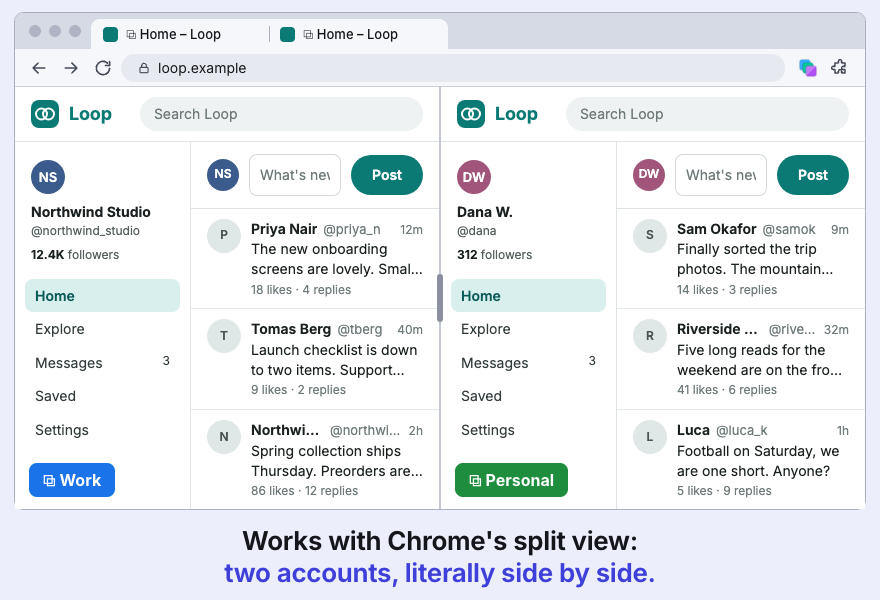The height and width of the screenshot is (600, 880).
Task: Open Luca's L avatar
Action: pos(650,437)
